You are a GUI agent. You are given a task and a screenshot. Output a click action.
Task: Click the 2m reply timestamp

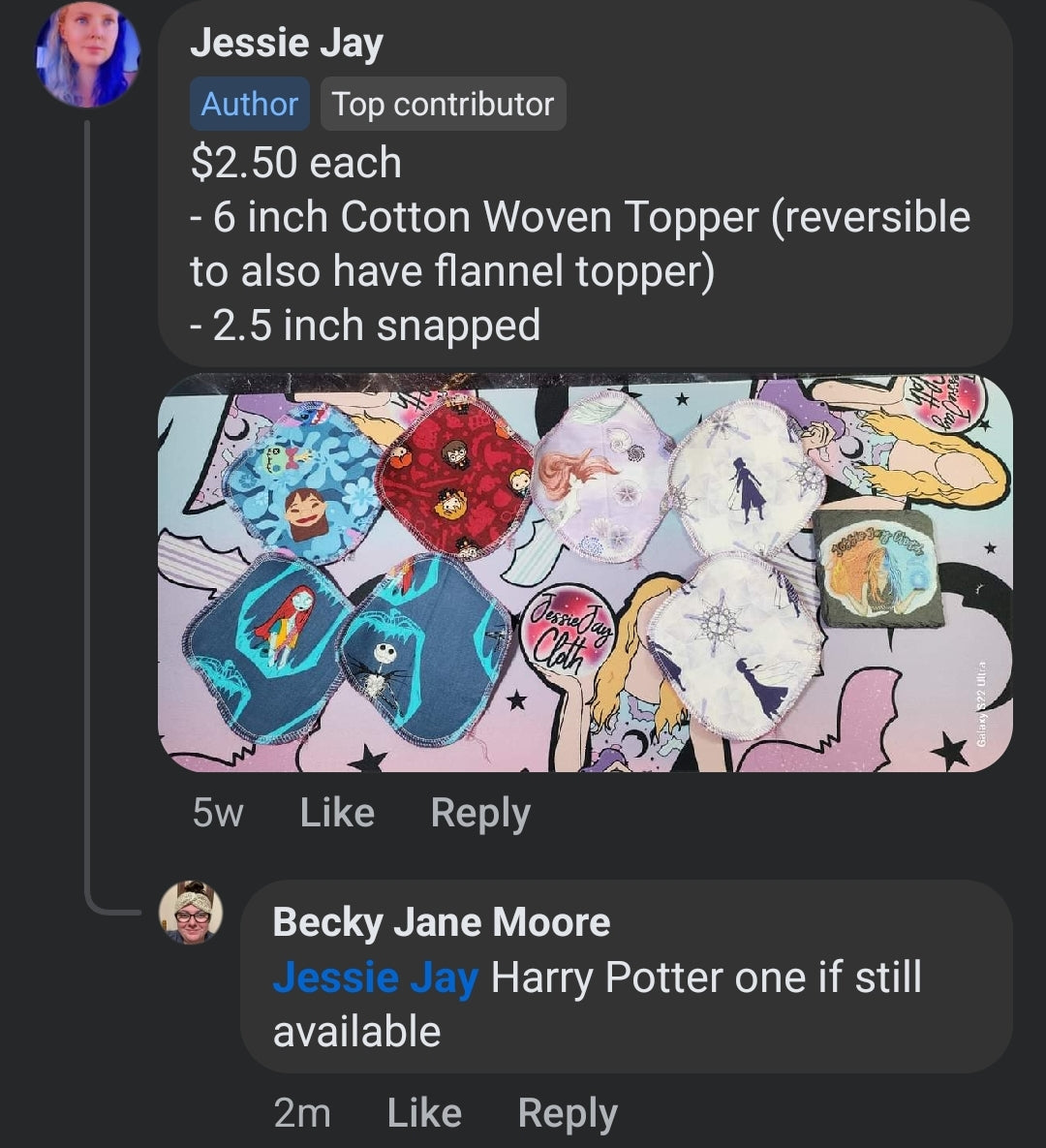[x=301, y=1113]
